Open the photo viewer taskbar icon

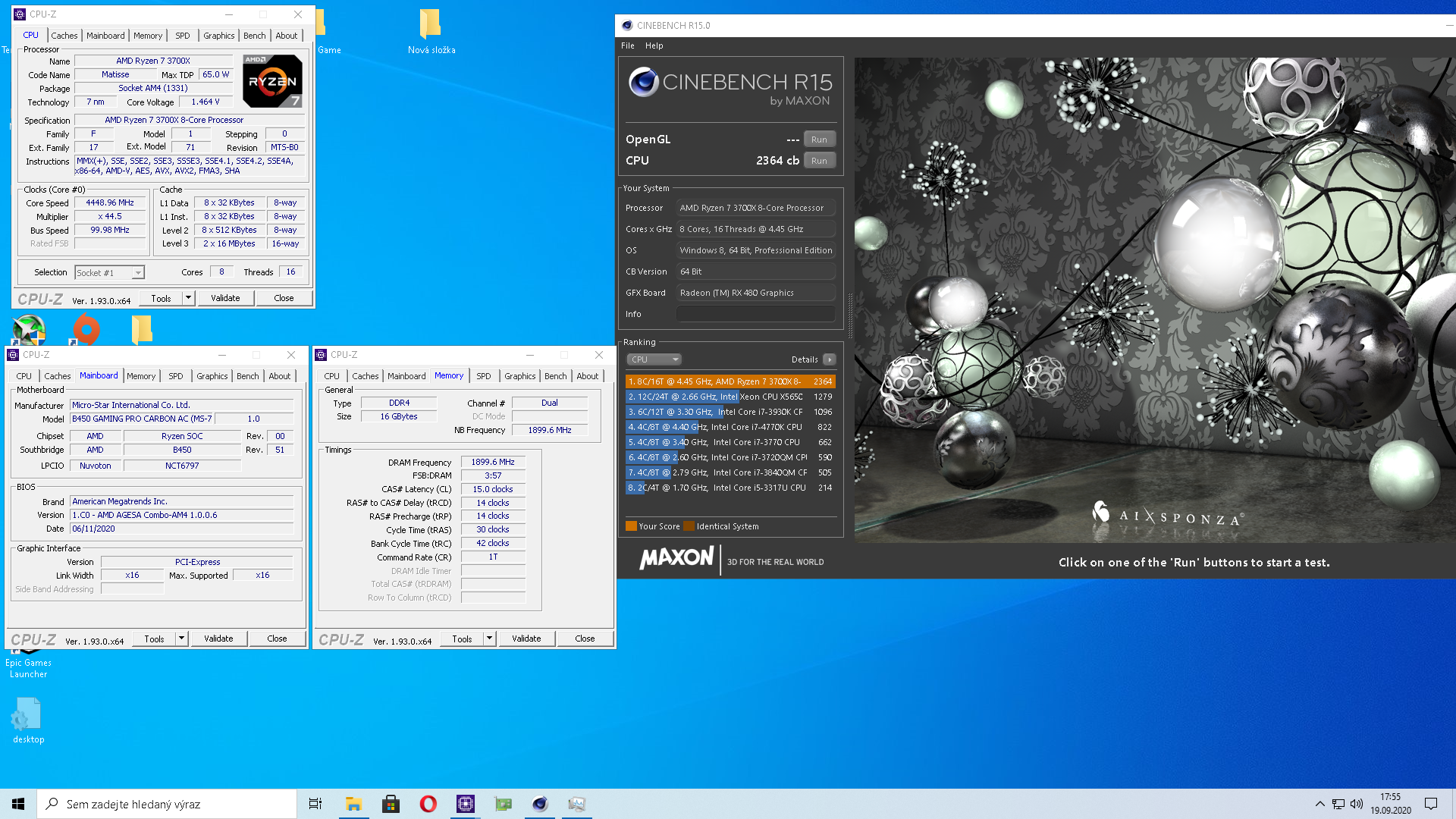coord(577,804)
